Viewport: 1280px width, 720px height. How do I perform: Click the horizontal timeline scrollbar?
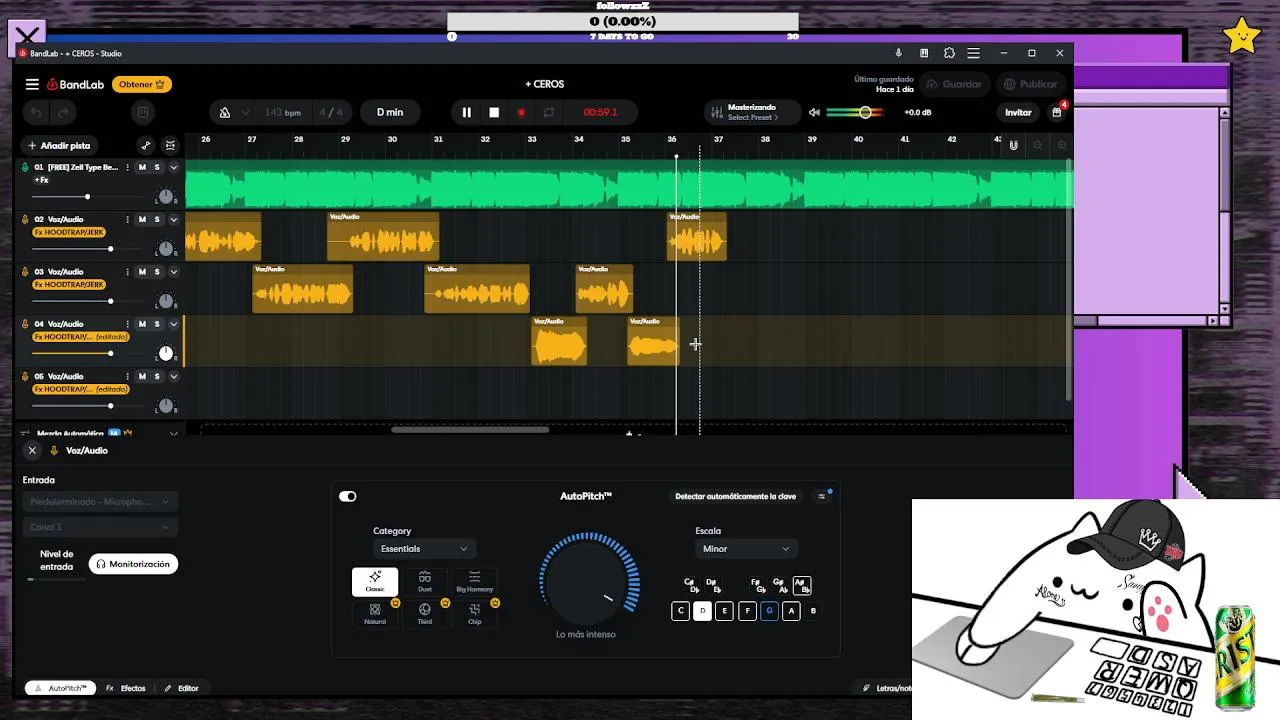coord(470,430)
